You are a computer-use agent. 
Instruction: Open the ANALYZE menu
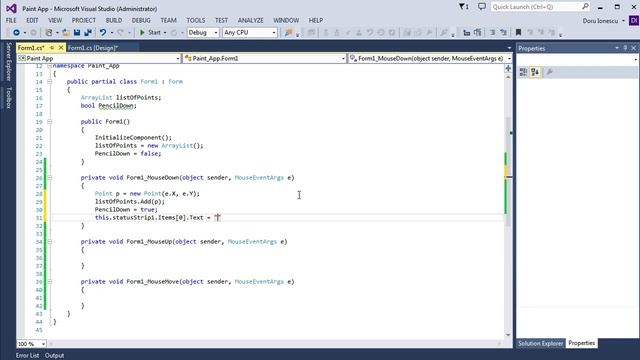[x=251, y=20]
